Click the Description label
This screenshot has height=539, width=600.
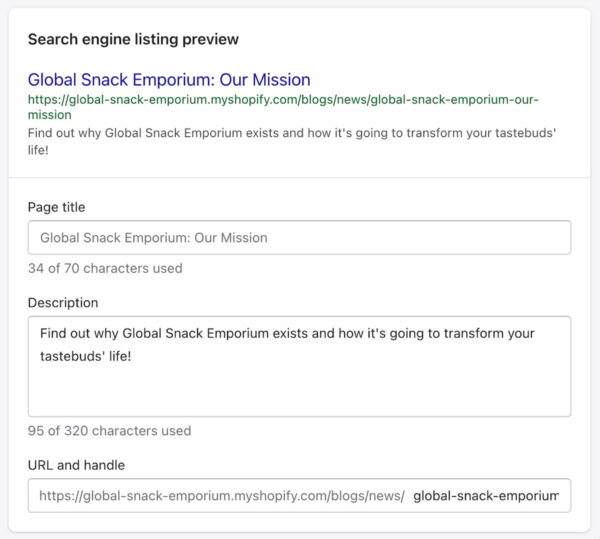pos(63,303)
